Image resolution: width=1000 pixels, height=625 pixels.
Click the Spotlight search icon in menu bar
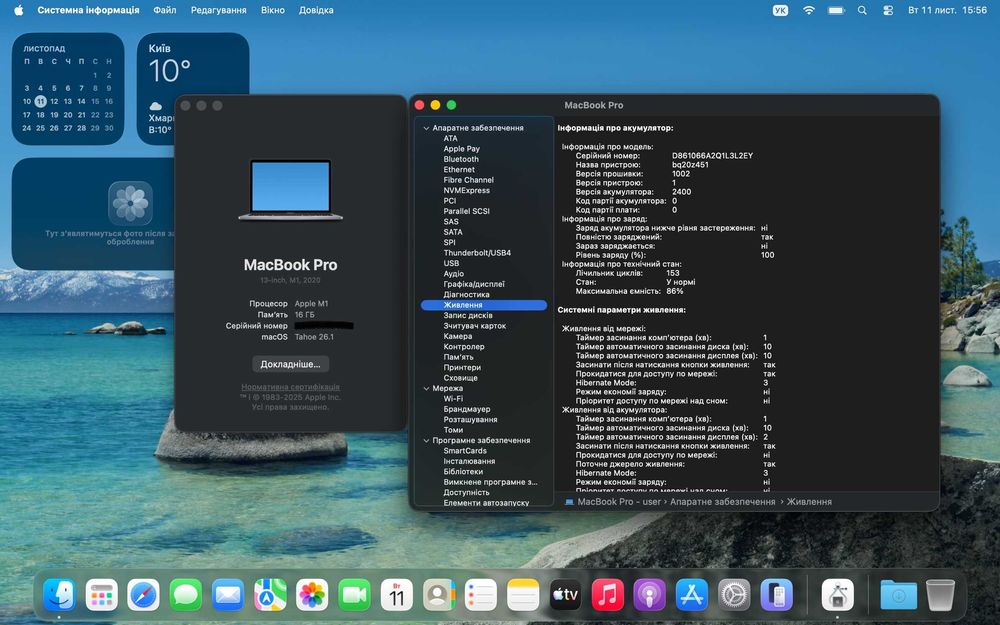click(x=862, y=10)
